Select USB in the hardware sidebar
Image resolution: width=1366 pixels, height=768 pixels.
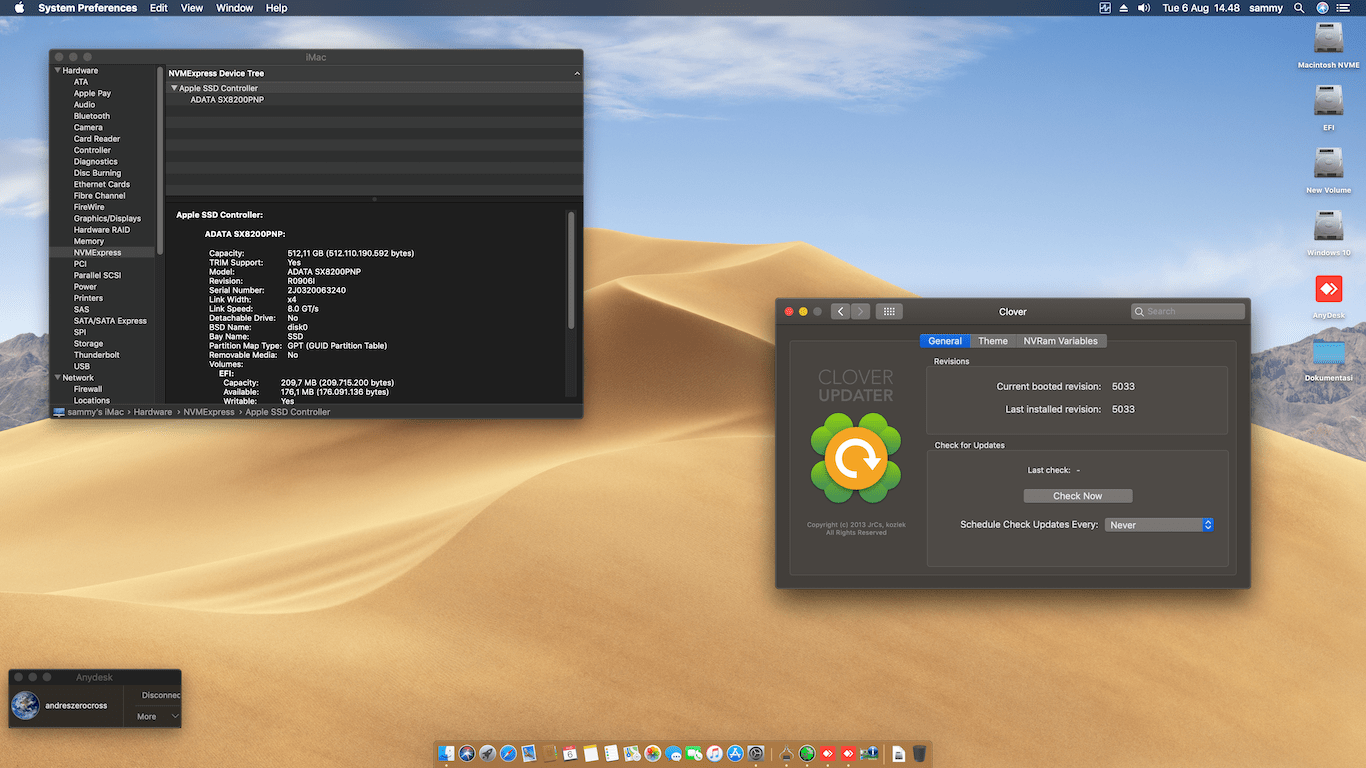82,366
